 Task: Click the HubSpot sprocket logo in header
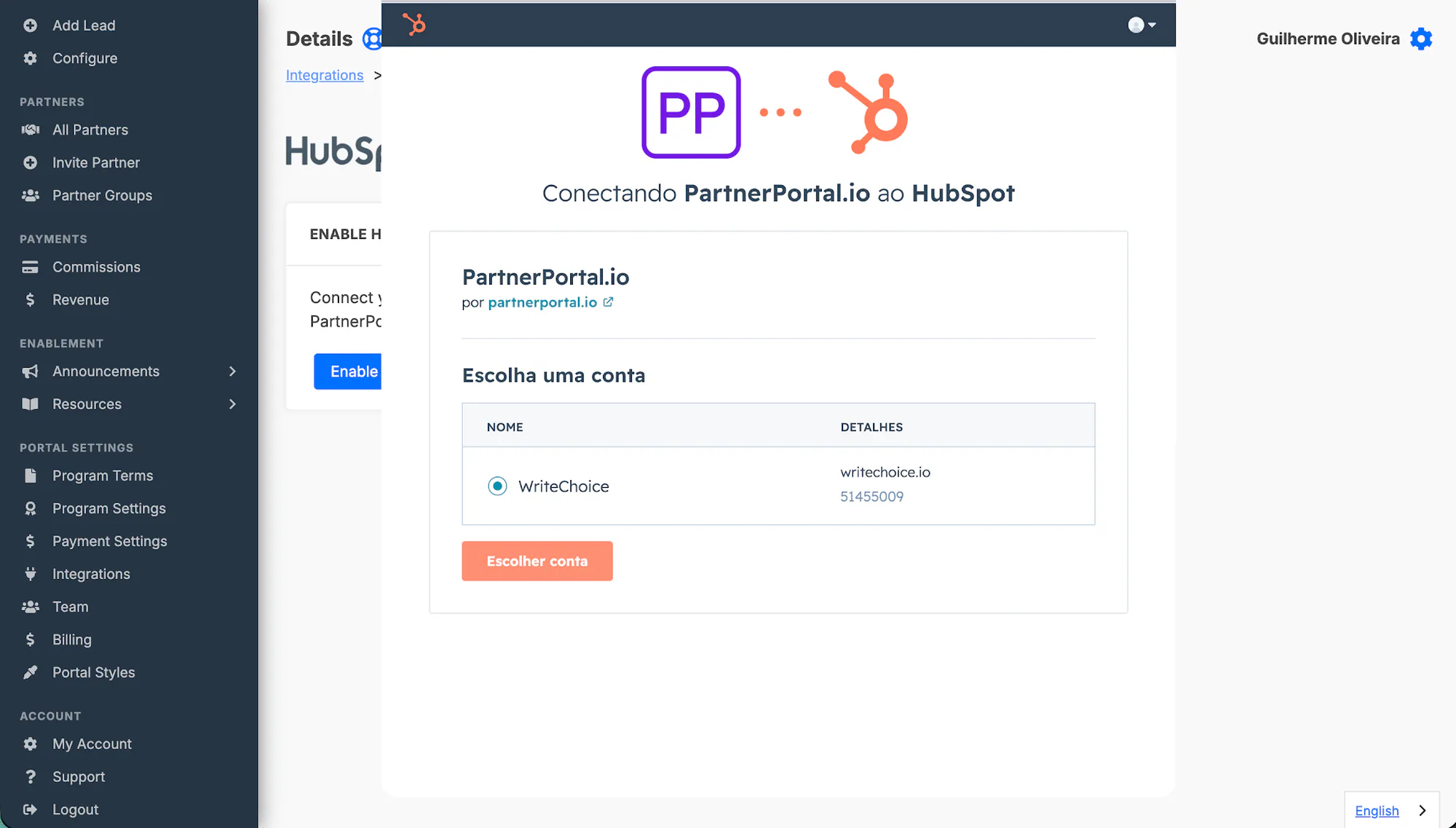pyautogui.click(x=414, y=25)
